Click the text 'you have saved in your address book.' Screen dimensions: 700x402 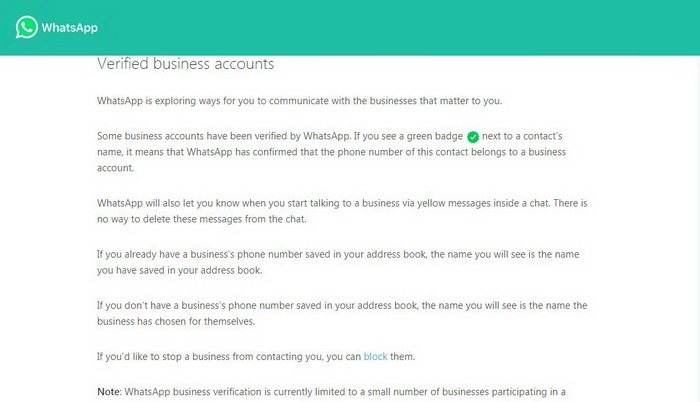click(x=179, y=271)
